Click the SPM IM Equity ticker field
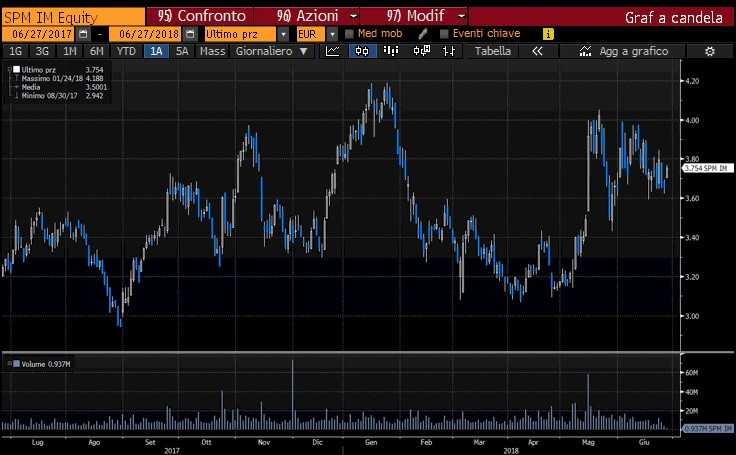736x455 pixels. [x=73, y=17]
